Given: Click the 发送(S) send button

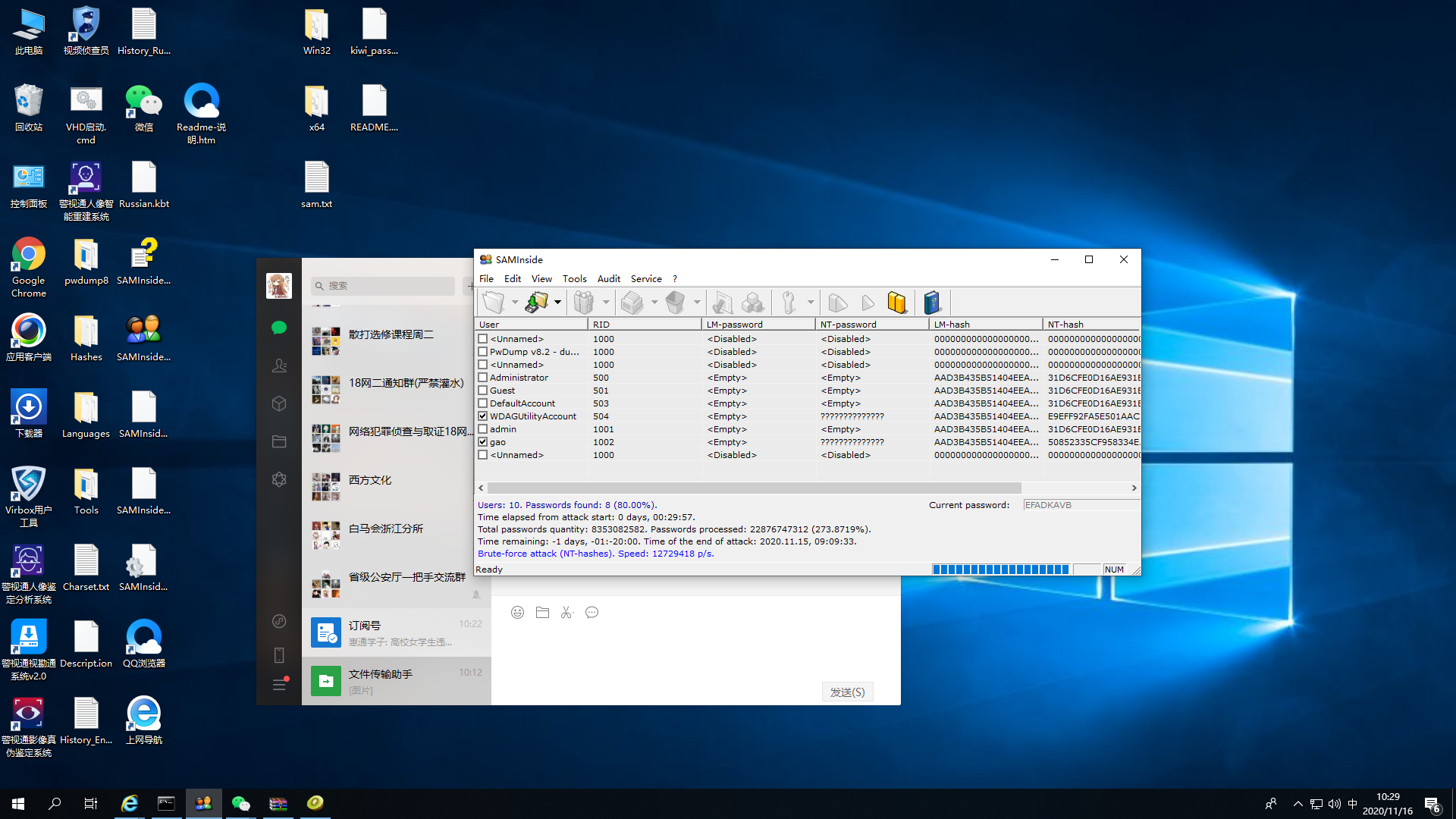Looking at the screenshot, I should (x=847, y=692).
